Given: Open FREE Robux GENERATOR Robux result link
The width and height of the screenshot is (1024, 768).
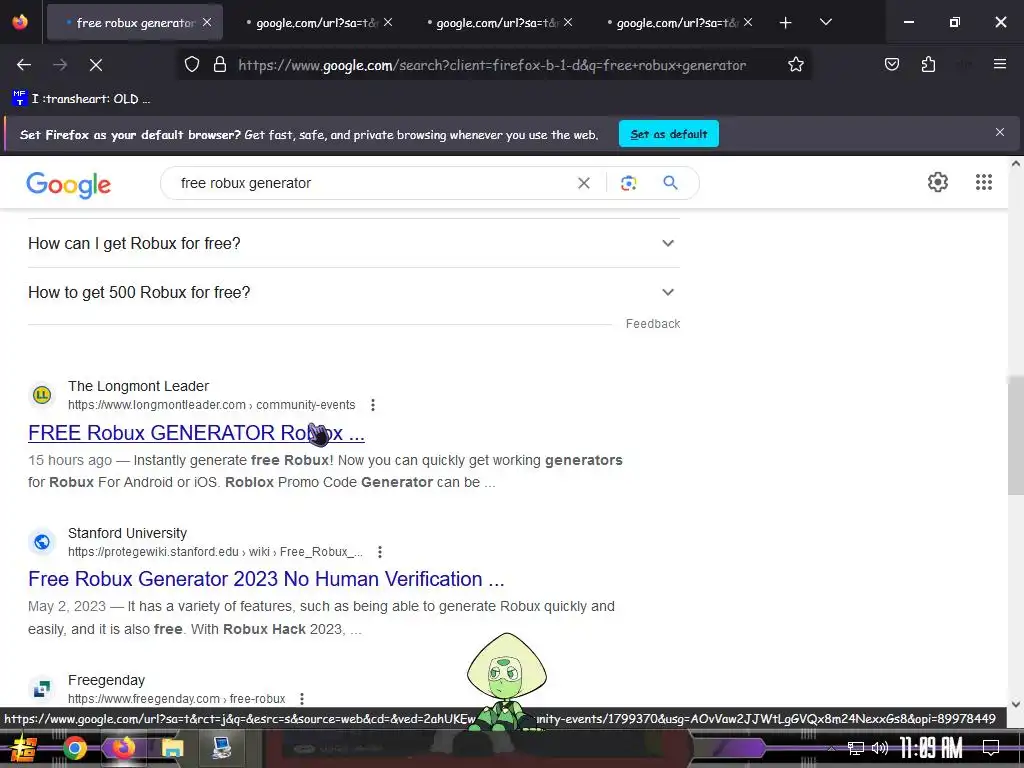Looking at the screenshot, I should click(196, 433).
